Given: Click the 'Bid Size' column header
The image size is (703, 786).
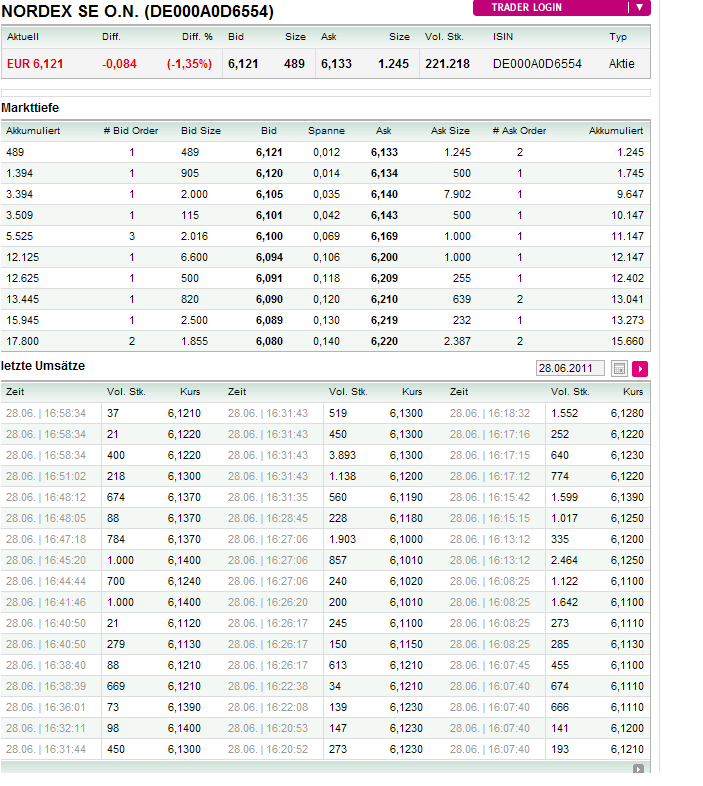Looking at the screenshot, I should tap(201, 131).
